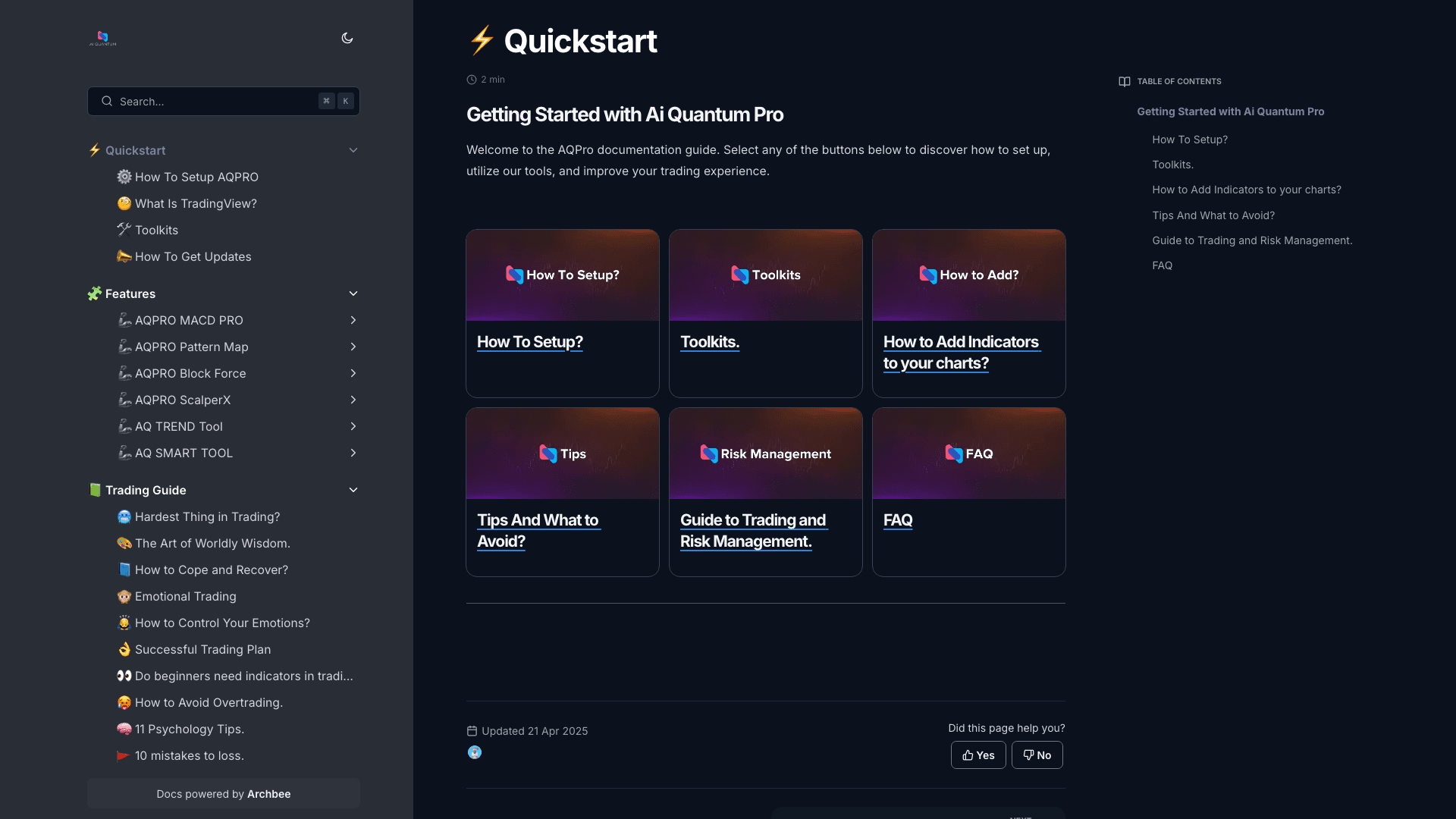The width and height of the screenshot is (1456, 819).
Task: Toggle dark mode using the moon icon
Action: (x=347, y=38)
